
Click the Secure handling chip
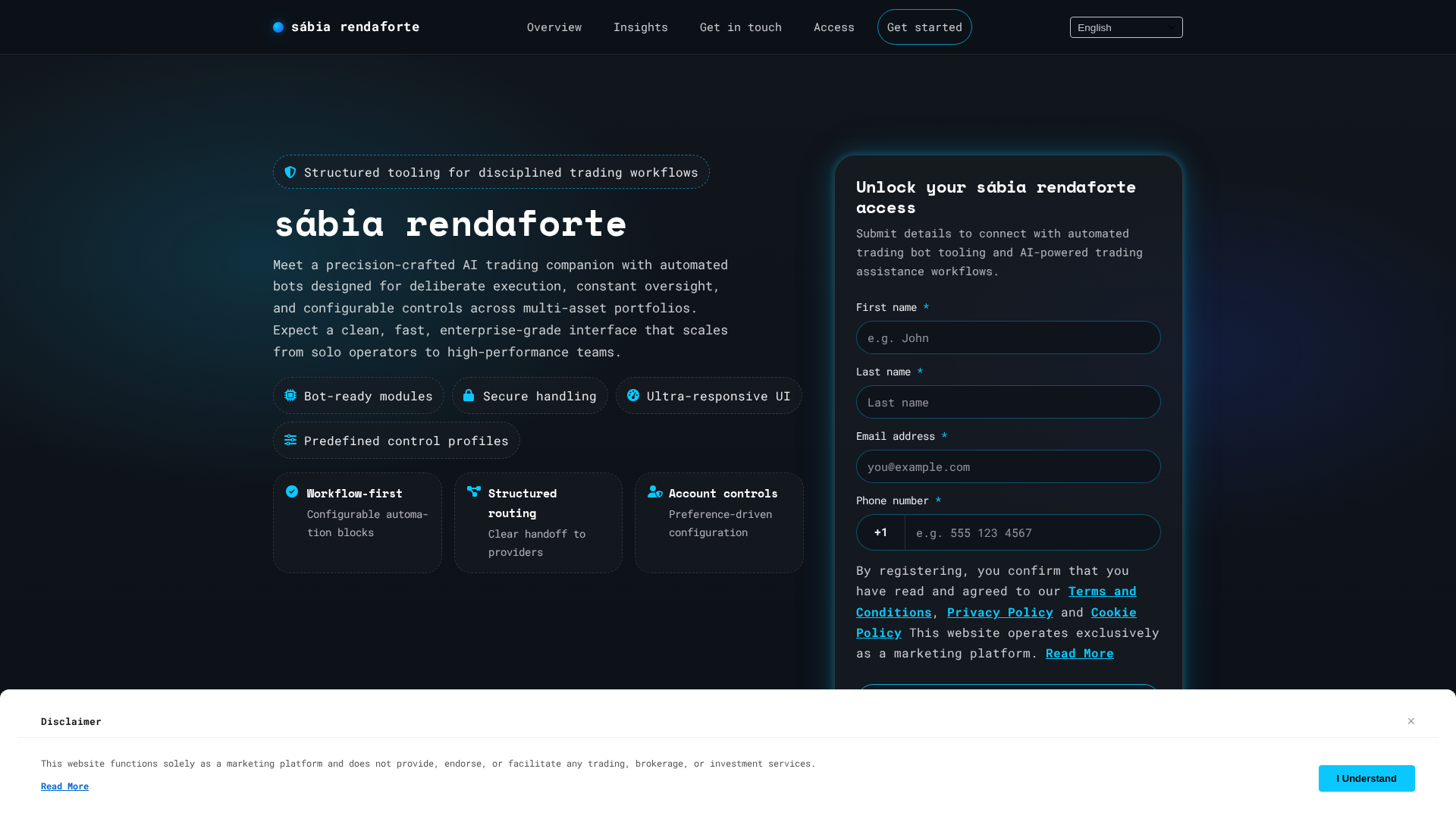[530, 396]
